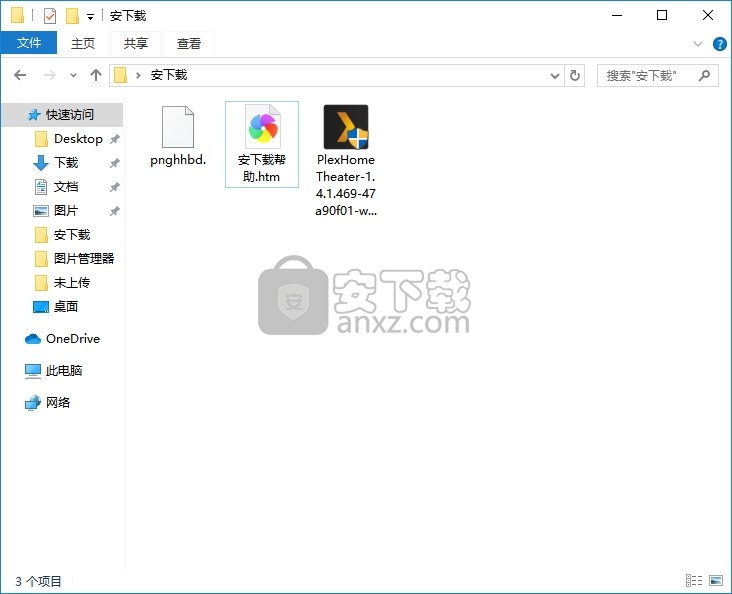Click the PlexHomeTheater-1.4.1.469 file name label
This screenshot has width=732, height=594.
click(x=346, y=185)
